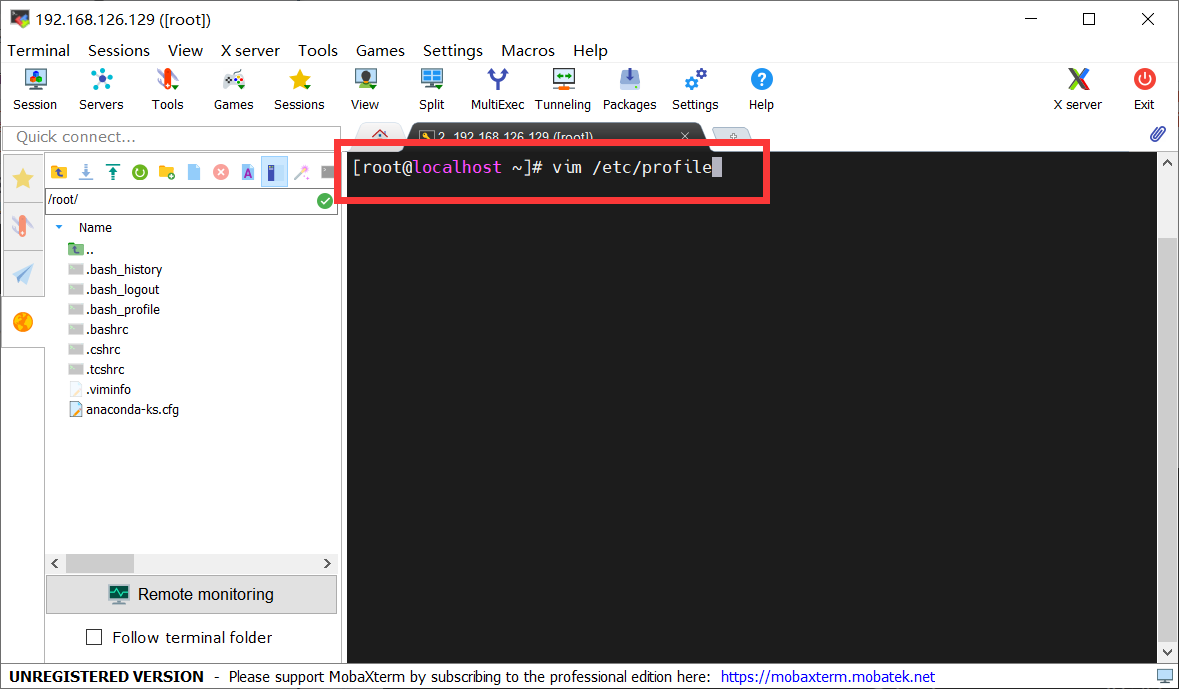This screenshot has height=689, width=1179.
Task: Click the Help question mark icon
Action: 761,90
